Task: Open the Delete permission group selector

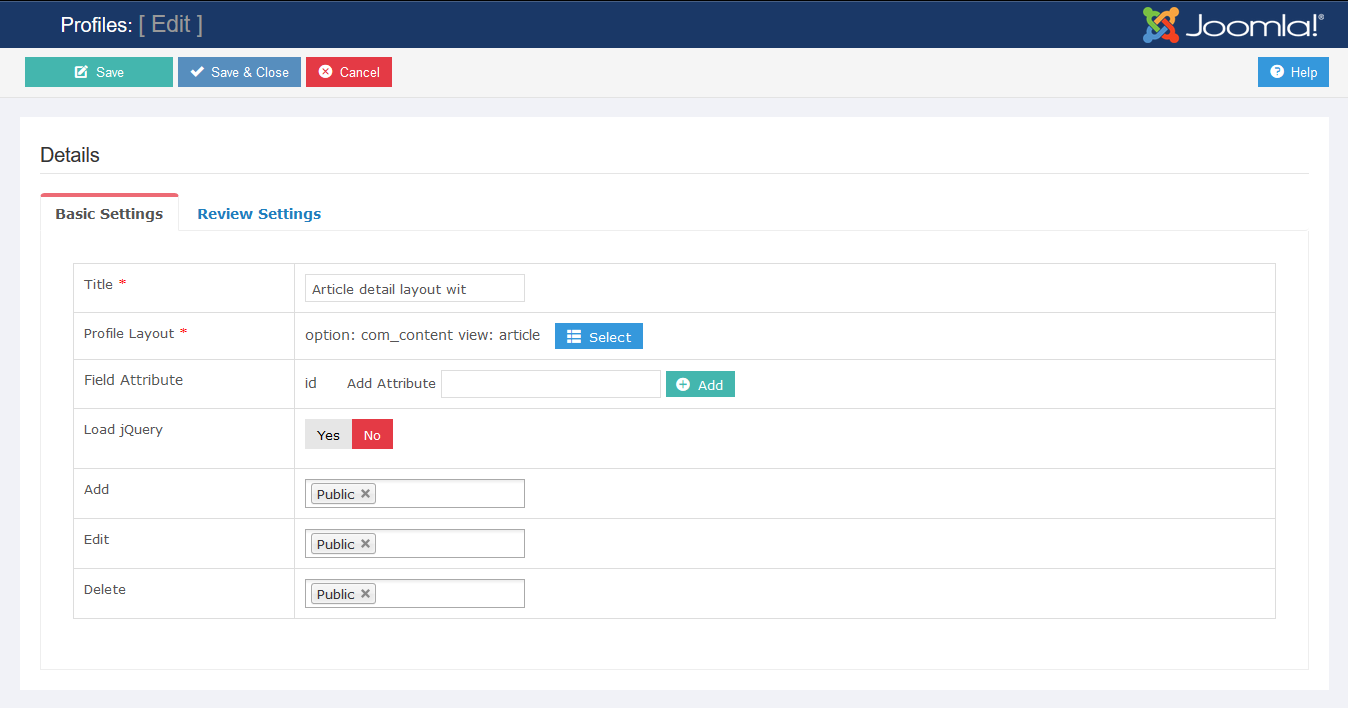Action: pos(450,594)
